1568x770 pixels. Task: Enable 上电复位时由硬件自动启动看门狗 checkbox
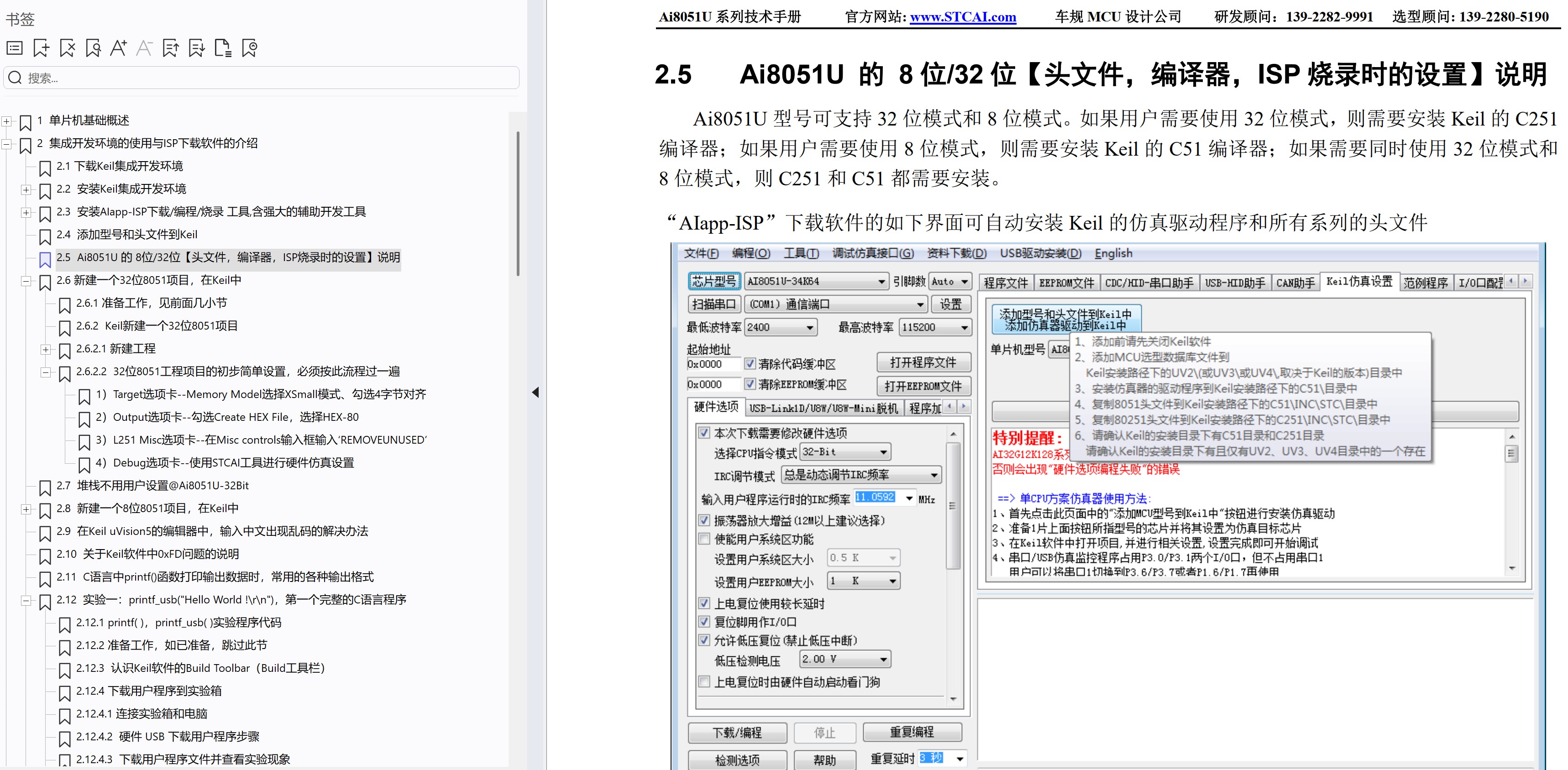click(x=704, y=682)
